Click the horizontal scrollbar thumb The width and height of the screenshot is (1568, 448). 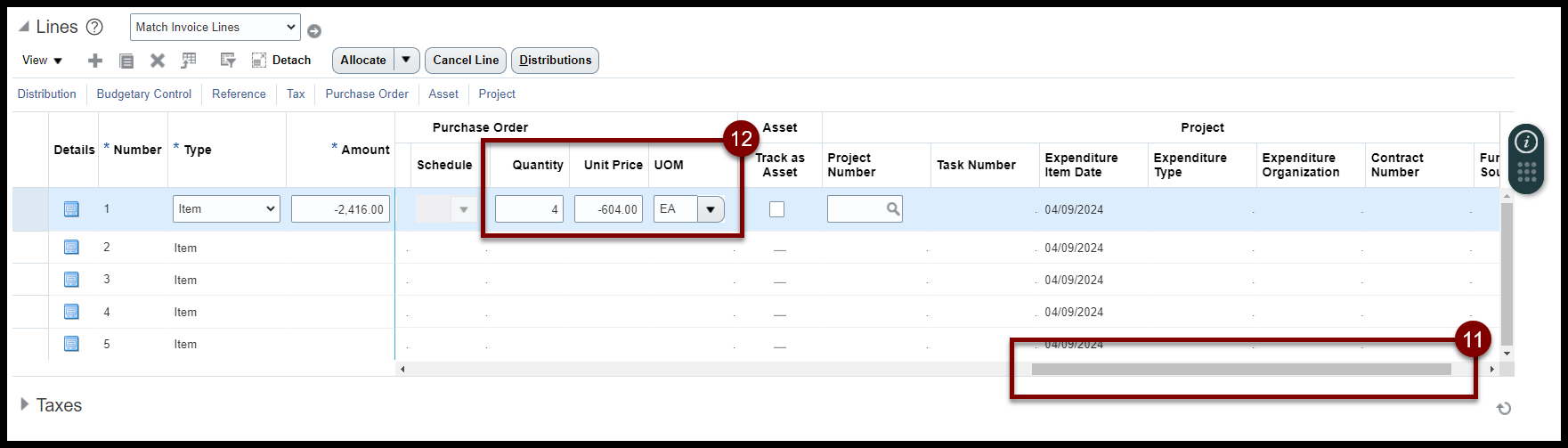(x=1241, y=369)
